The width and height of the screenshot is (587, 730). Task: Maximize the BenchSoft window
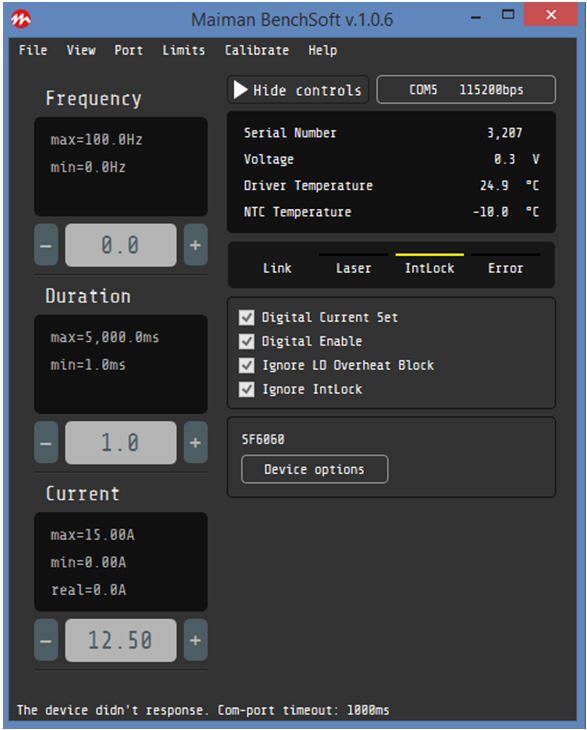click(x=508, y=14)
